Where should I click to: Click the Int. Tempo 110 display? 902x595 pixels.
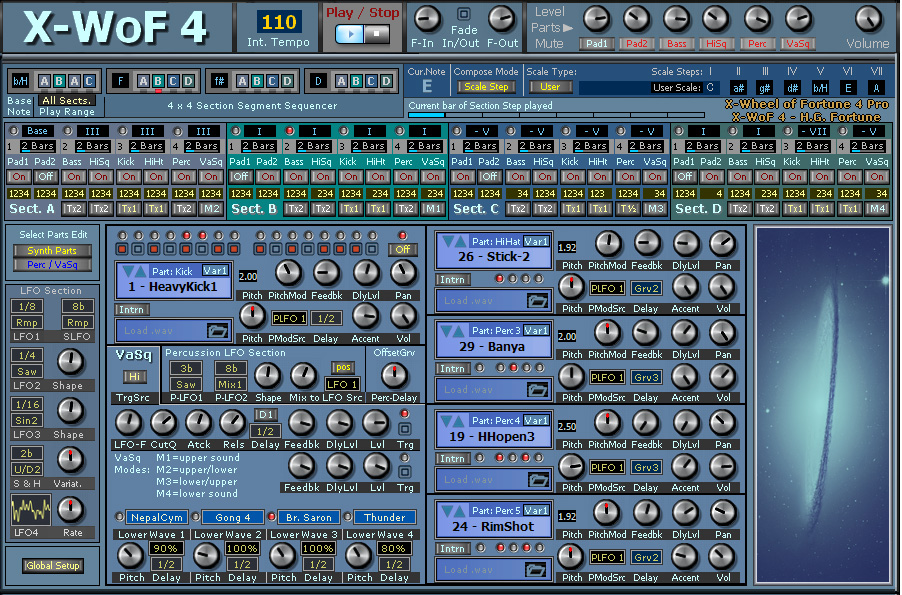[x=278, y=22]
